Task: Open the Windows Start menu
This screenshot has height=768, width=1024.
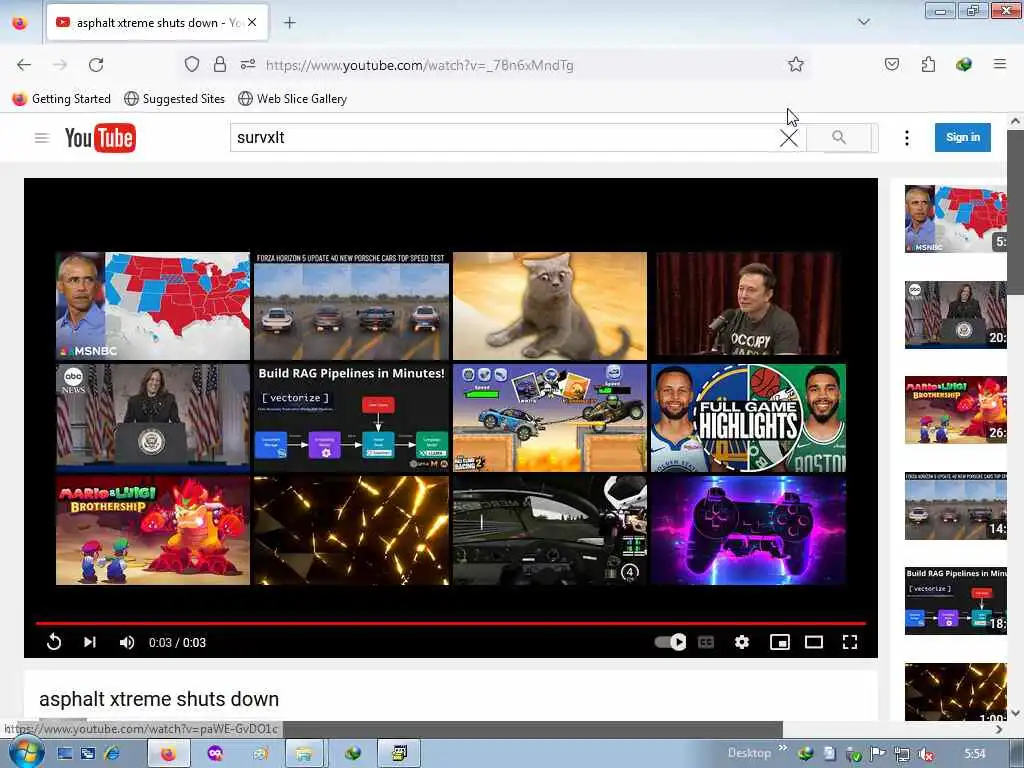Action: (26, 752)
